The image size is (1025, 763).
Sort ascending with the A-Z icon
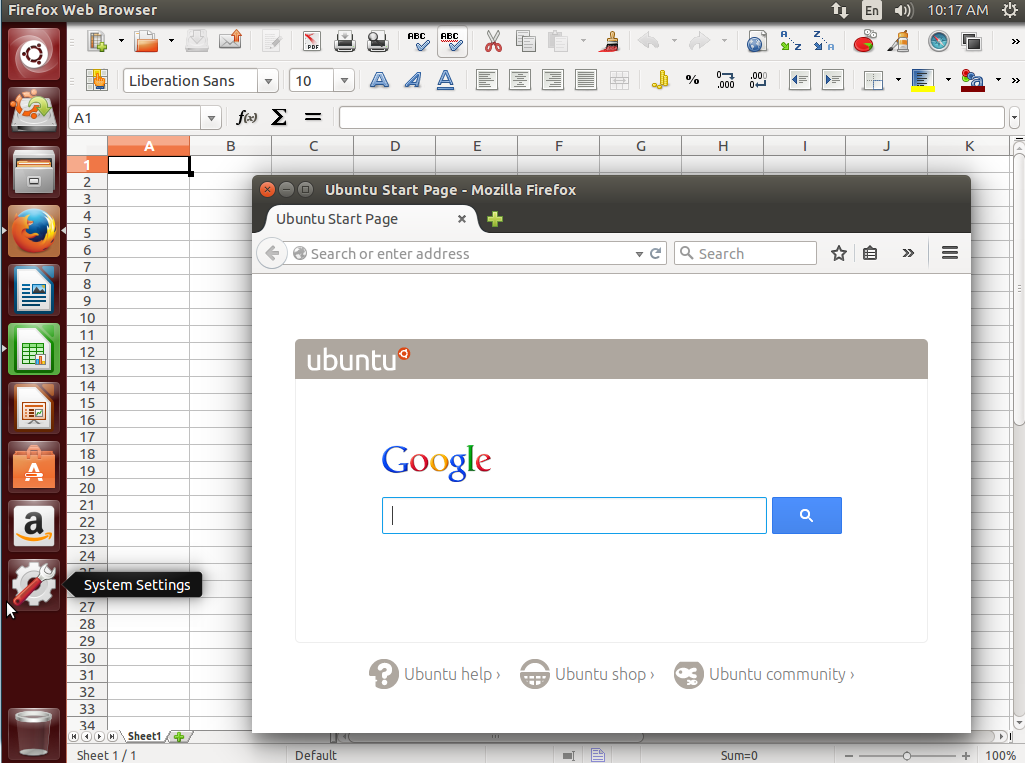click(x=790, y=41)
